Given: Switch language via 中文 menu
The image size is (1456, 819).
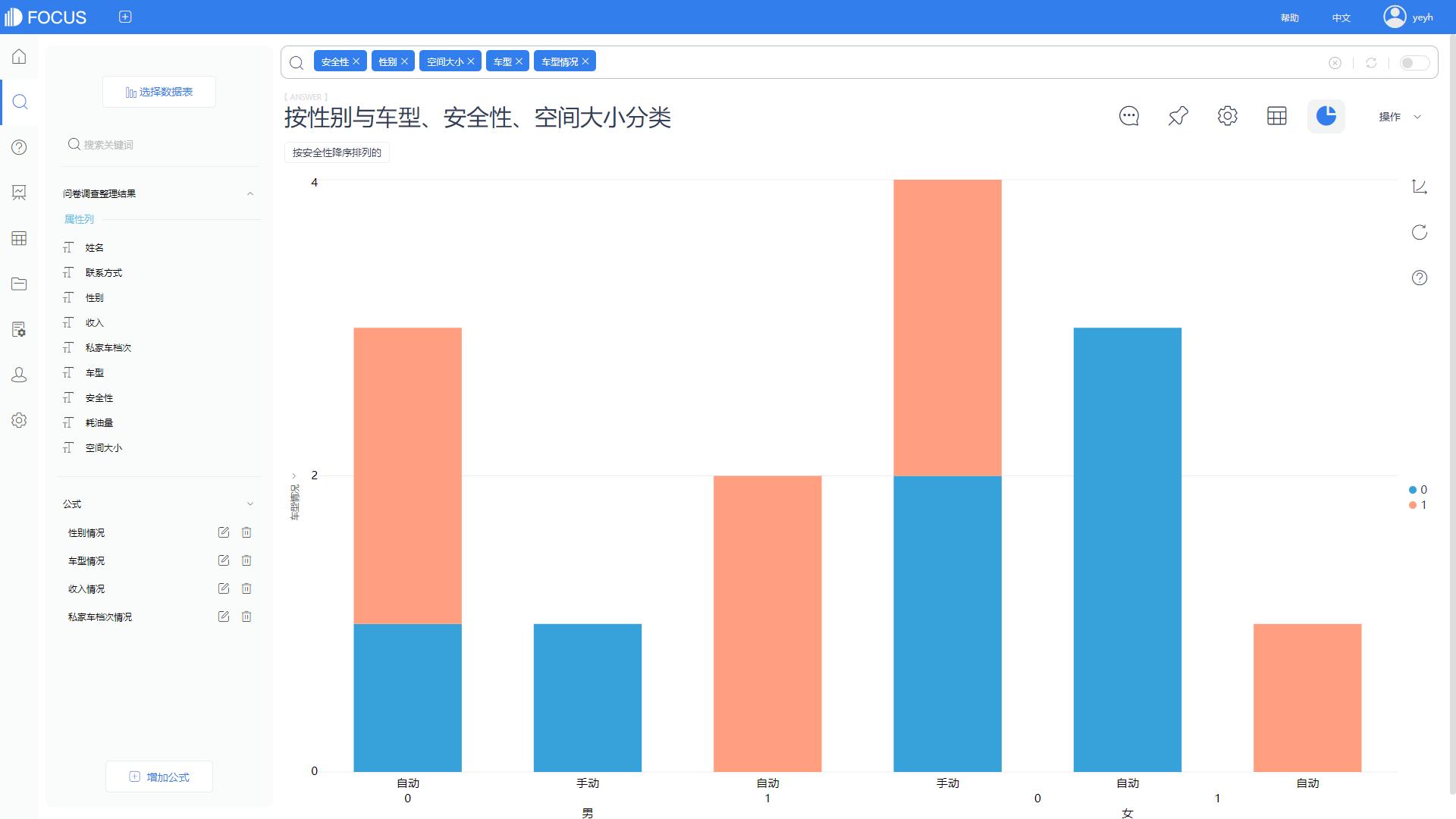Looking at the screenshot, I should click(x=1341, y=17).
